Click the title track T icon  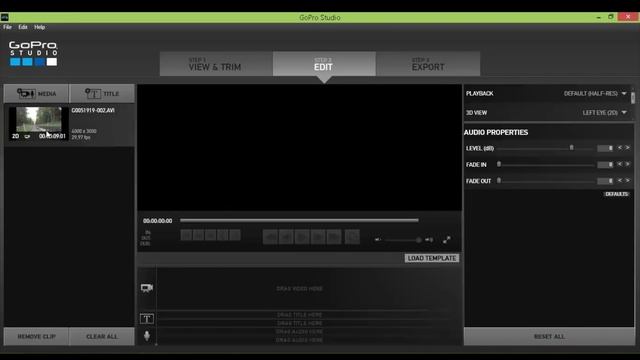(x=147, y=318)
